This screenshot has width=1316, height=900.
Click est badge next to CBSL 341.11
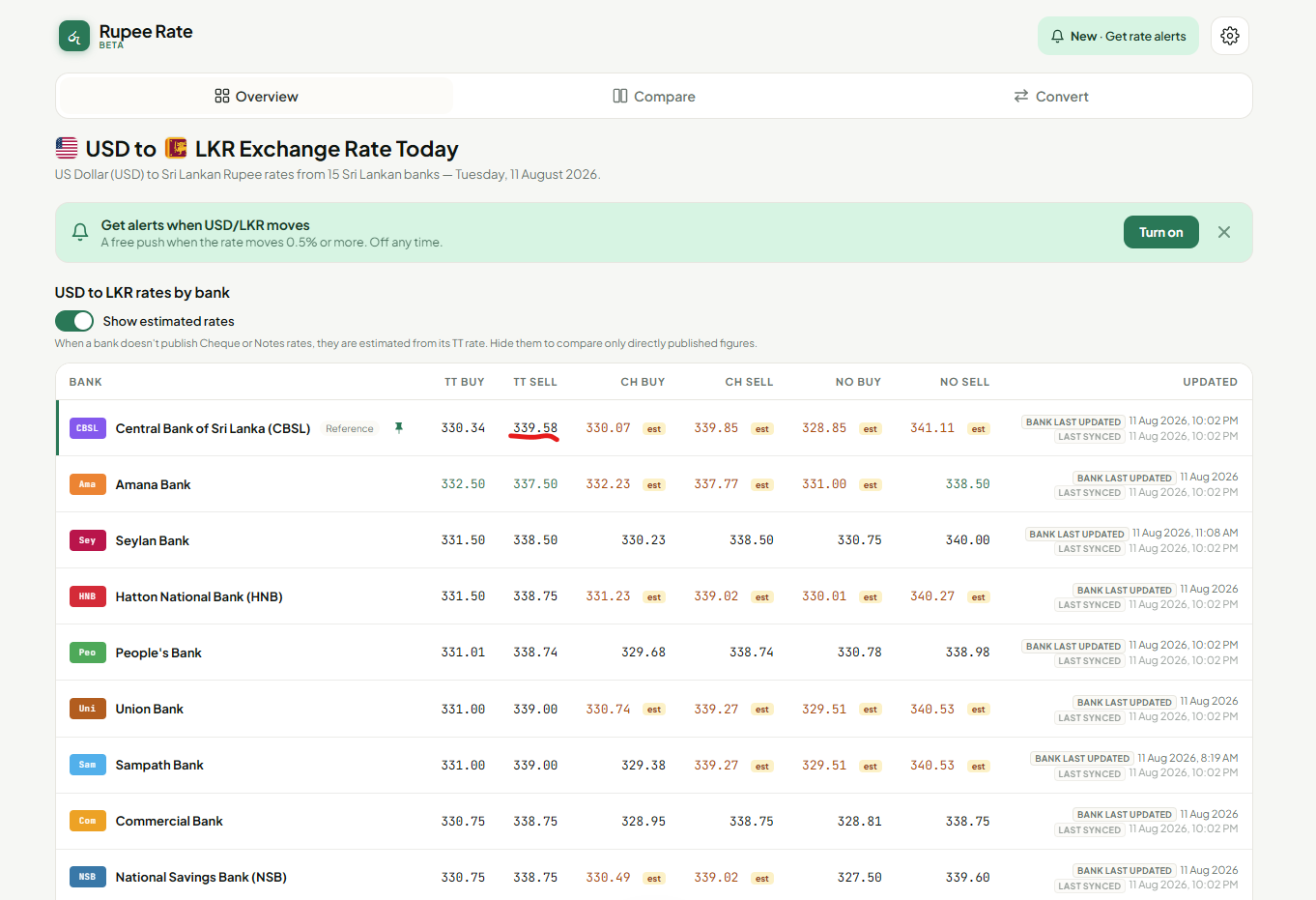pos(979,429)
